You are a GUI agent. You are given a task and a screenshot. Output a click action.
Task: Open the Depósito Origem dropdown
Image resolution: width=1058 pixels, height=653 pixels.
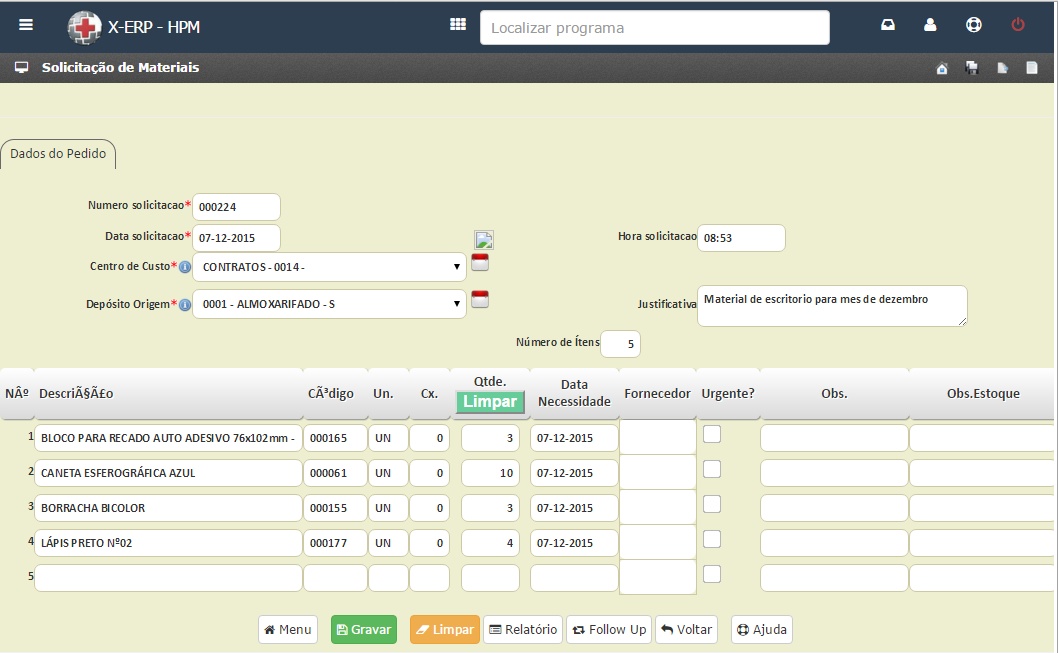(329, 304)
